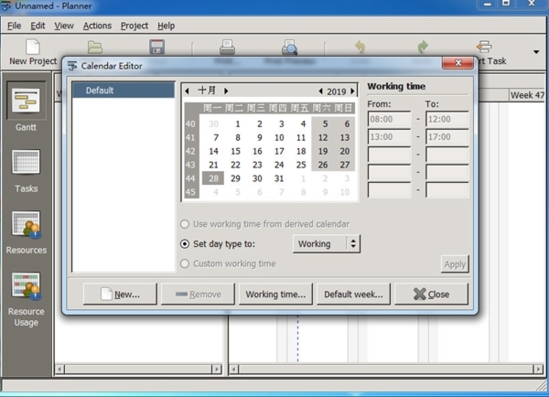
Task: Open the Working day type dropdown
Action: click(326, 244)
